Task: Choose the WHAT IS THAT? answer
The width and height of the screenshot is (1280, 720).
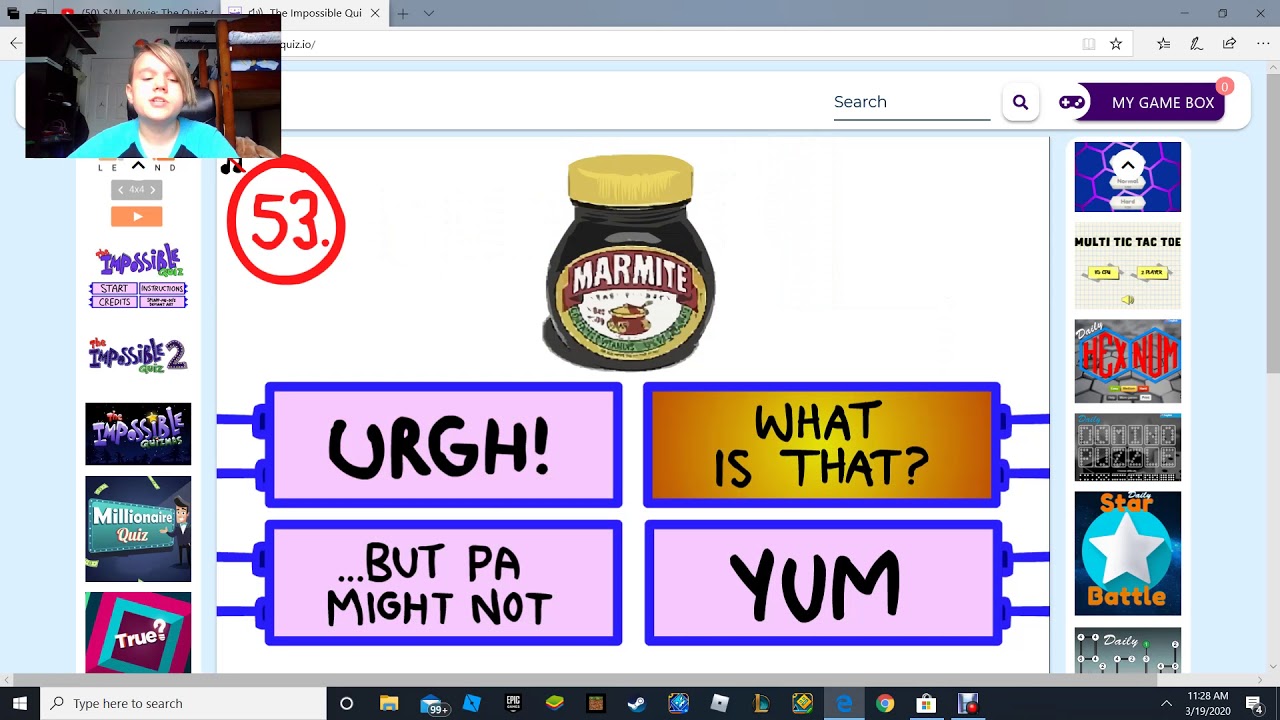Action: coord(822,445)
